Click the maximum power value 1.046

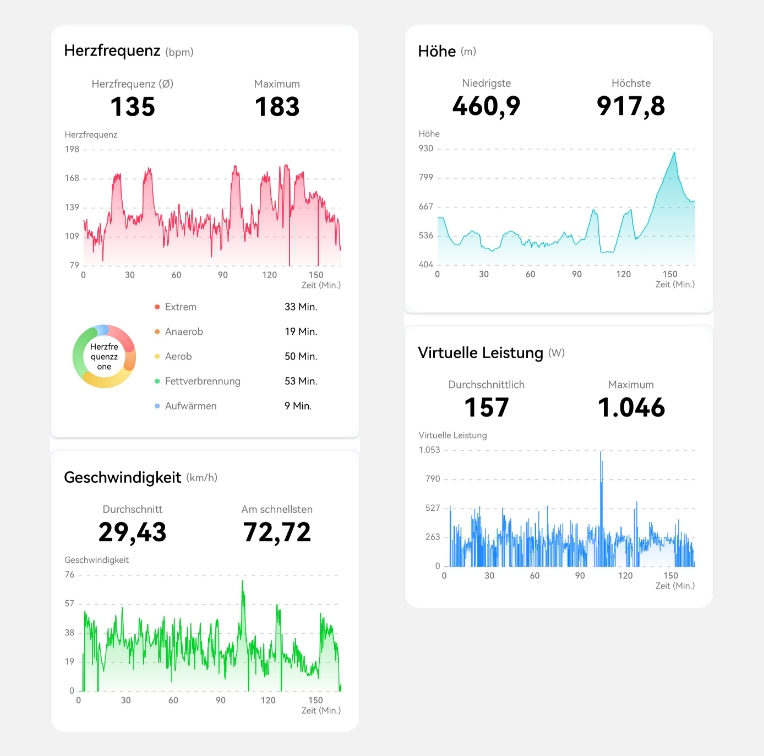pyautogui.click(x=631, y=407)
